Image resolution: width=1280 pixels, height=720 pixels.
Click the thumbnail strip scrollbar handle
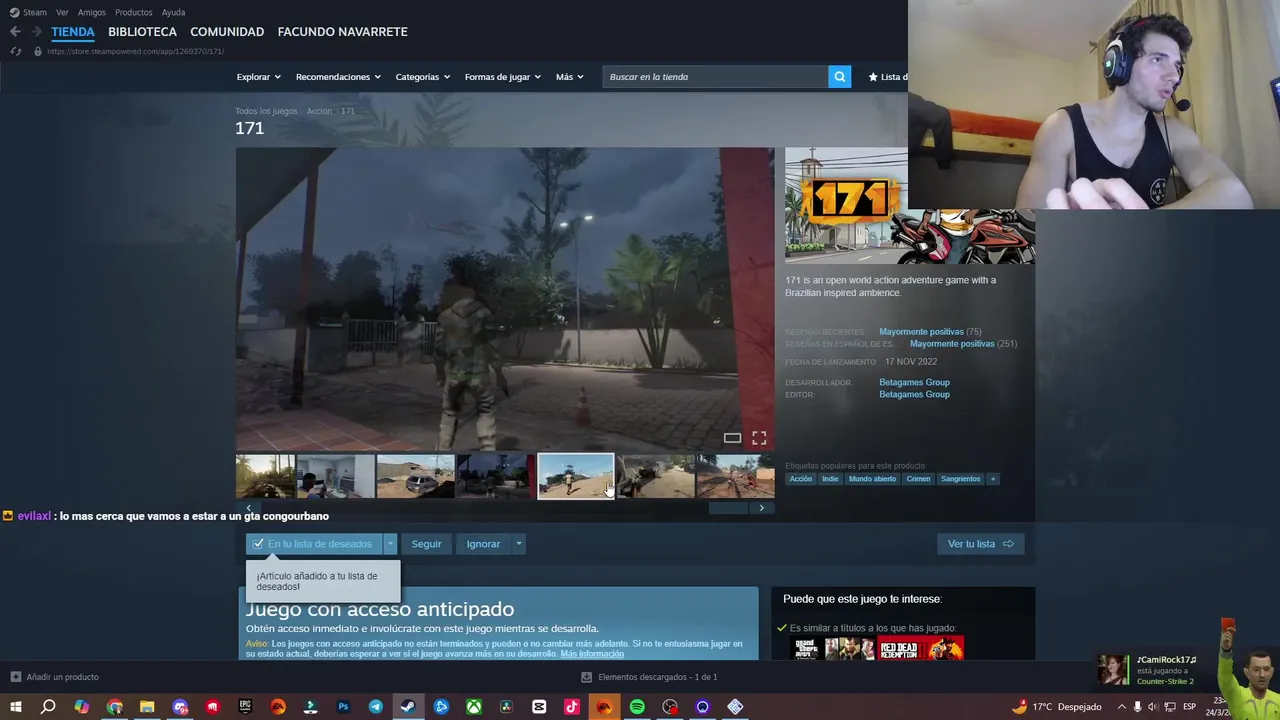pos(728,508)
